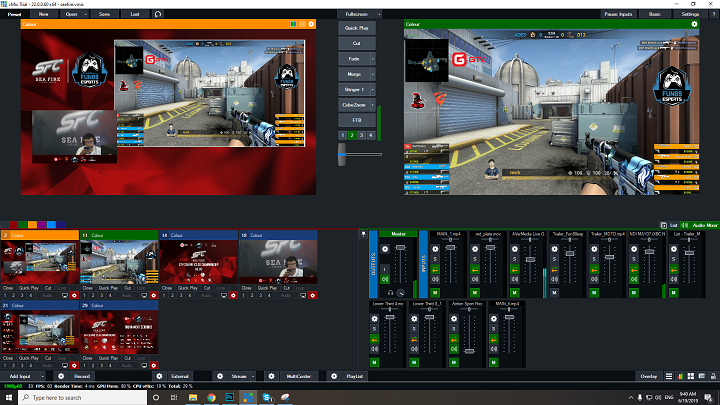Open Preview window gear settings icon

tap(311, 24)
